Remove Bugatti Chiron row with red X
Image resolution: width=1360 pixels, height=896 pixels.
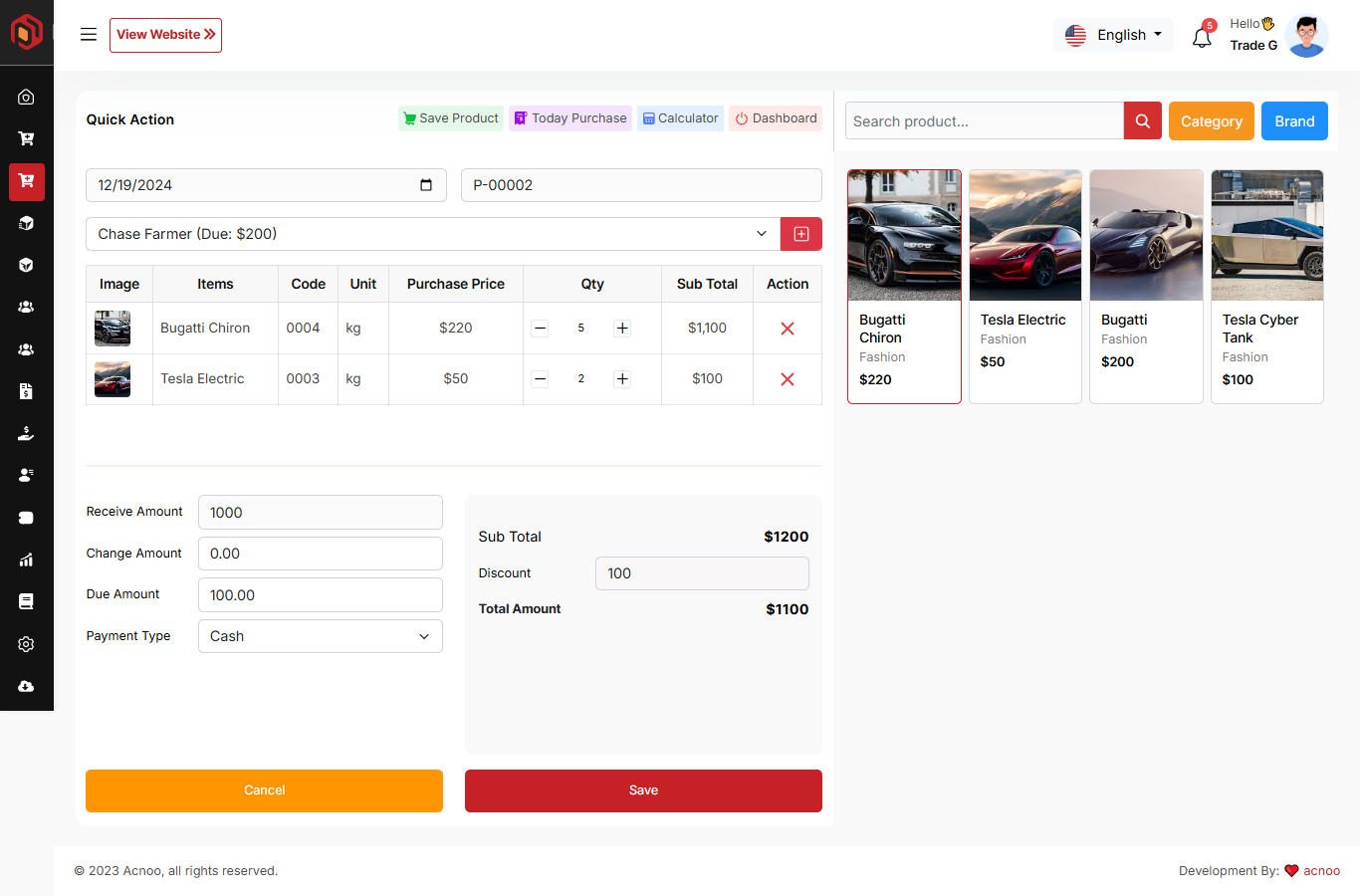pos(787,329)
